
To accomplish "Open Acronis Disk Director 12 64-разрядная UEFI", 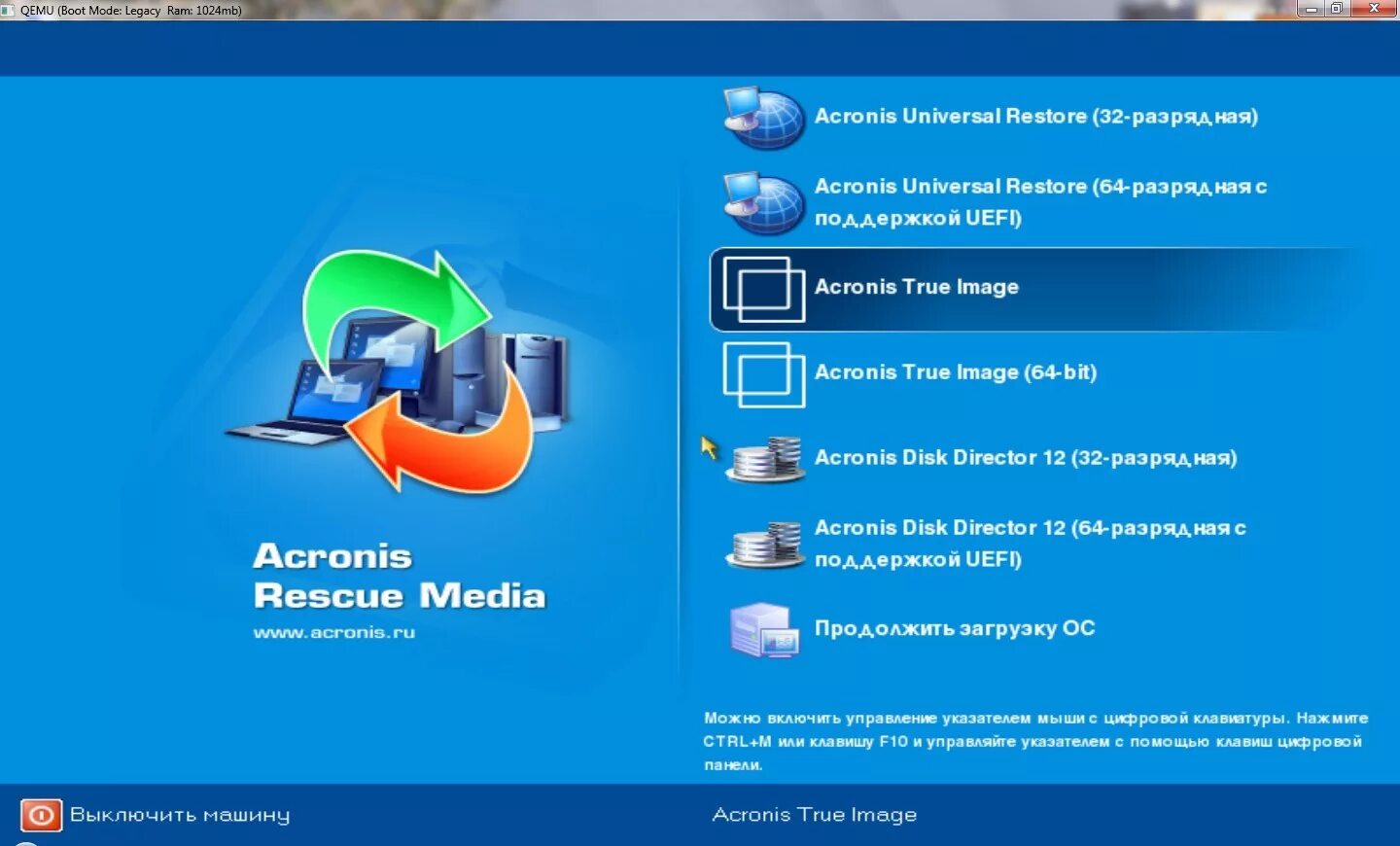I will (x=1031, y=544).
